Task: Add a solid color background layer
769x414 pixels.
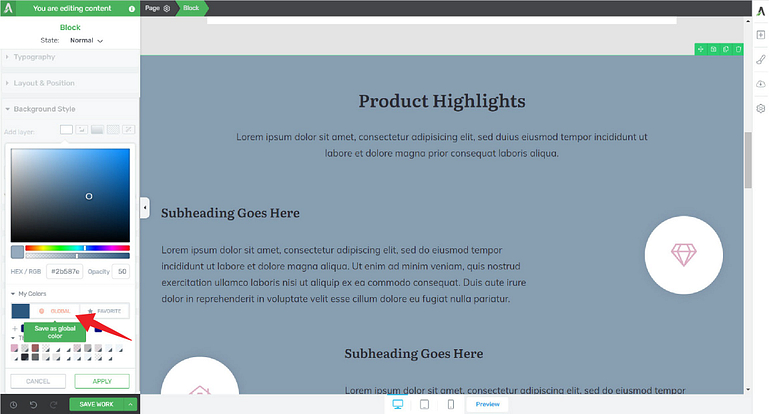Action: (66, 129)
